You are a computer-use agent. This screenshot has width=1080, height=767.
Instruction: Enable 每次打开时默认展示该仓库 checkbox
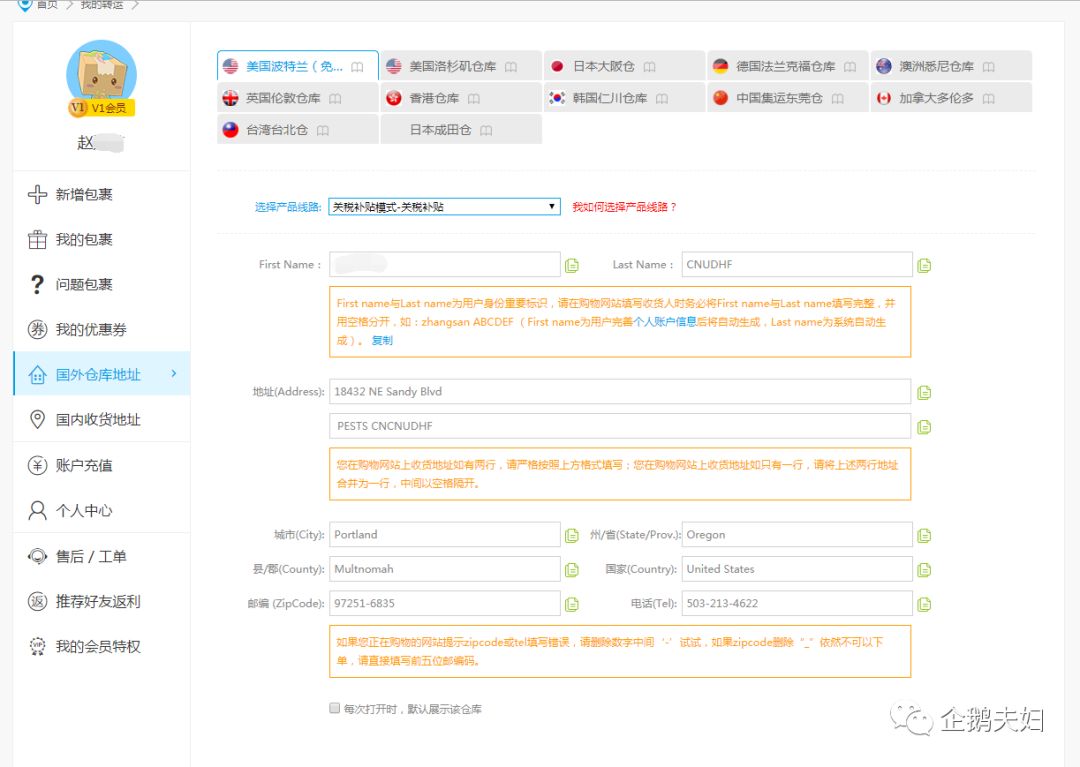click(335, 708)
